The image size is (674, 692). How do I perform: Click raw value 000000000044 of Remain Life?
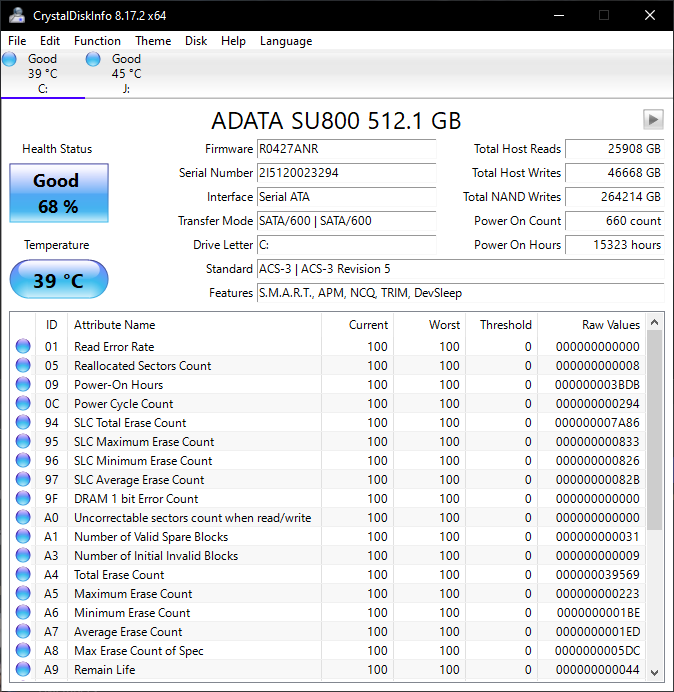598,669
